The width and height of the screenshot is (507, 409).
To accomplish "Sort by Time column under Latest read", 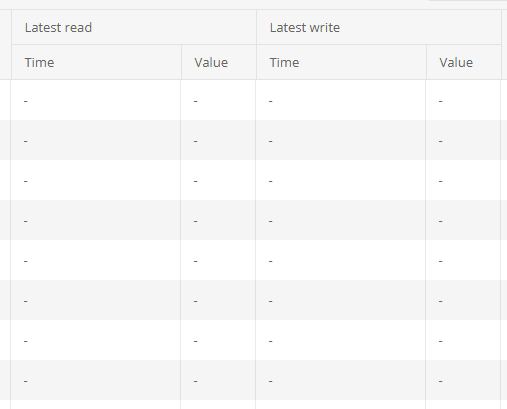I will click(97, 62).
